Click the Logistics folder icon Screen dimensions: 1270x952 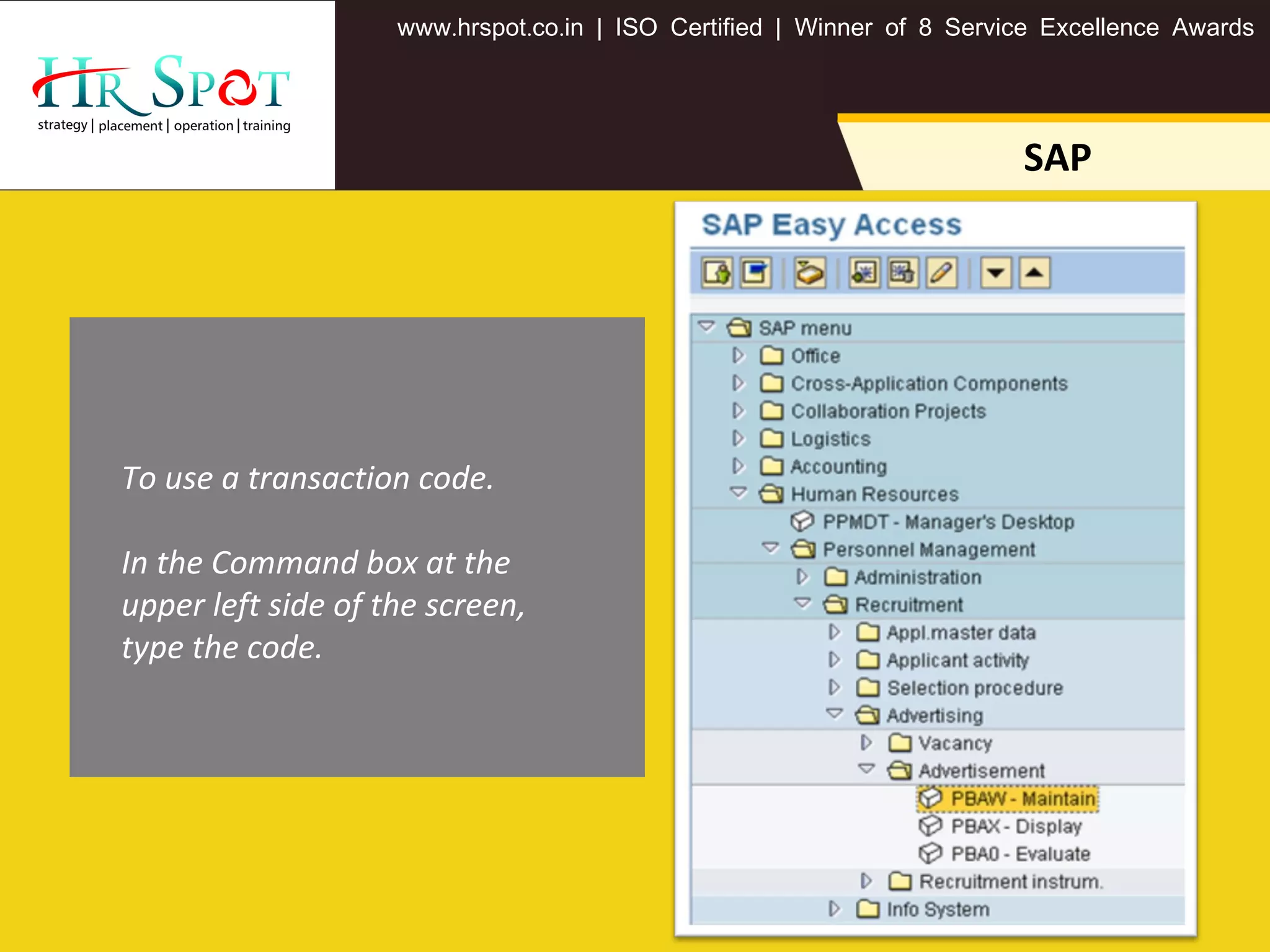pyautogui.click(x=771, y=438)
